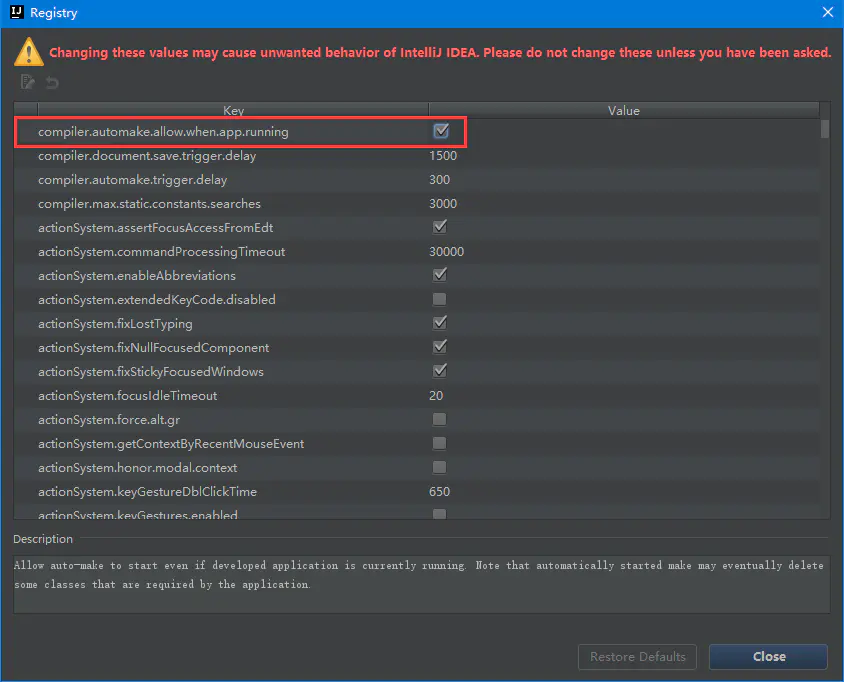Click the value 300
This screenshot has height=682, width=844.
[439, 180]
